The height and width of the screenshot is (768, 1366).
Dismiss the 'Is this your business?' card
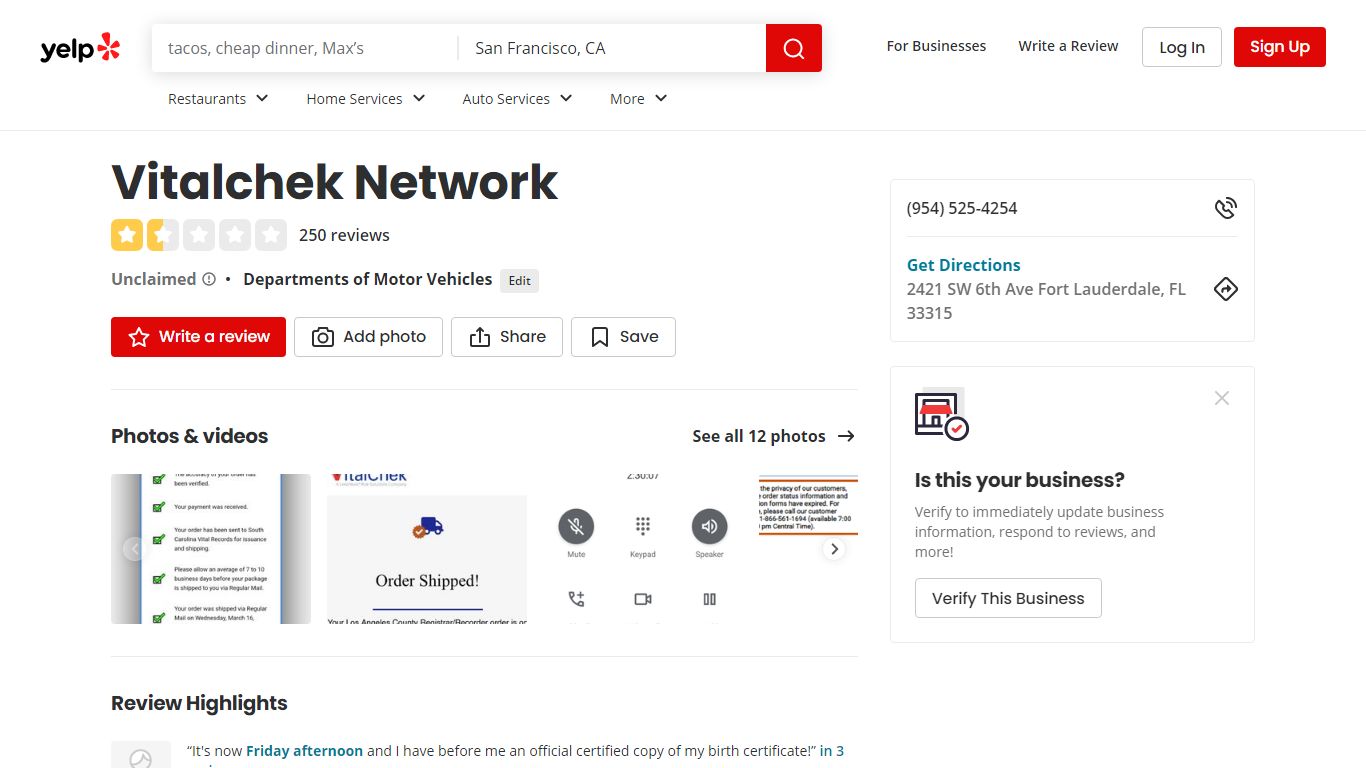point(1221,398)
